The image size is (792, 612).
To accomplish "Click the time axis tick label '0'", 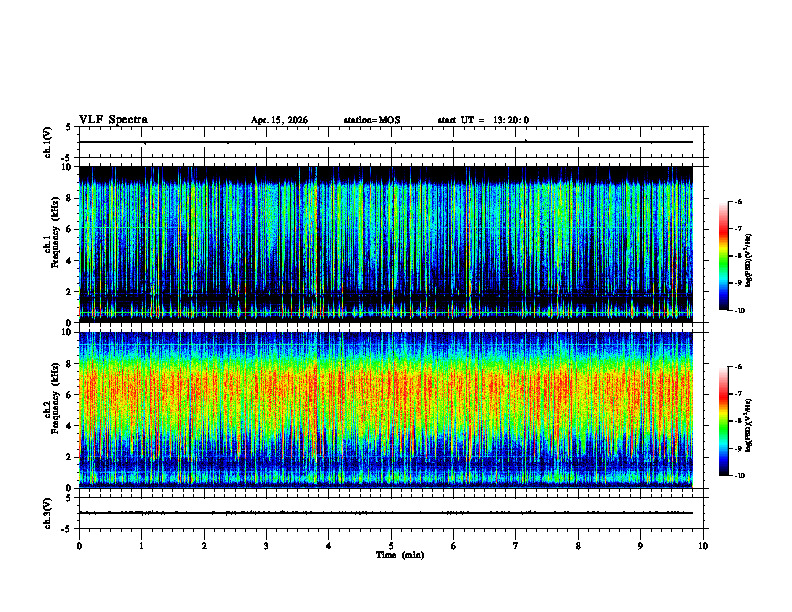I will (79, 546).
